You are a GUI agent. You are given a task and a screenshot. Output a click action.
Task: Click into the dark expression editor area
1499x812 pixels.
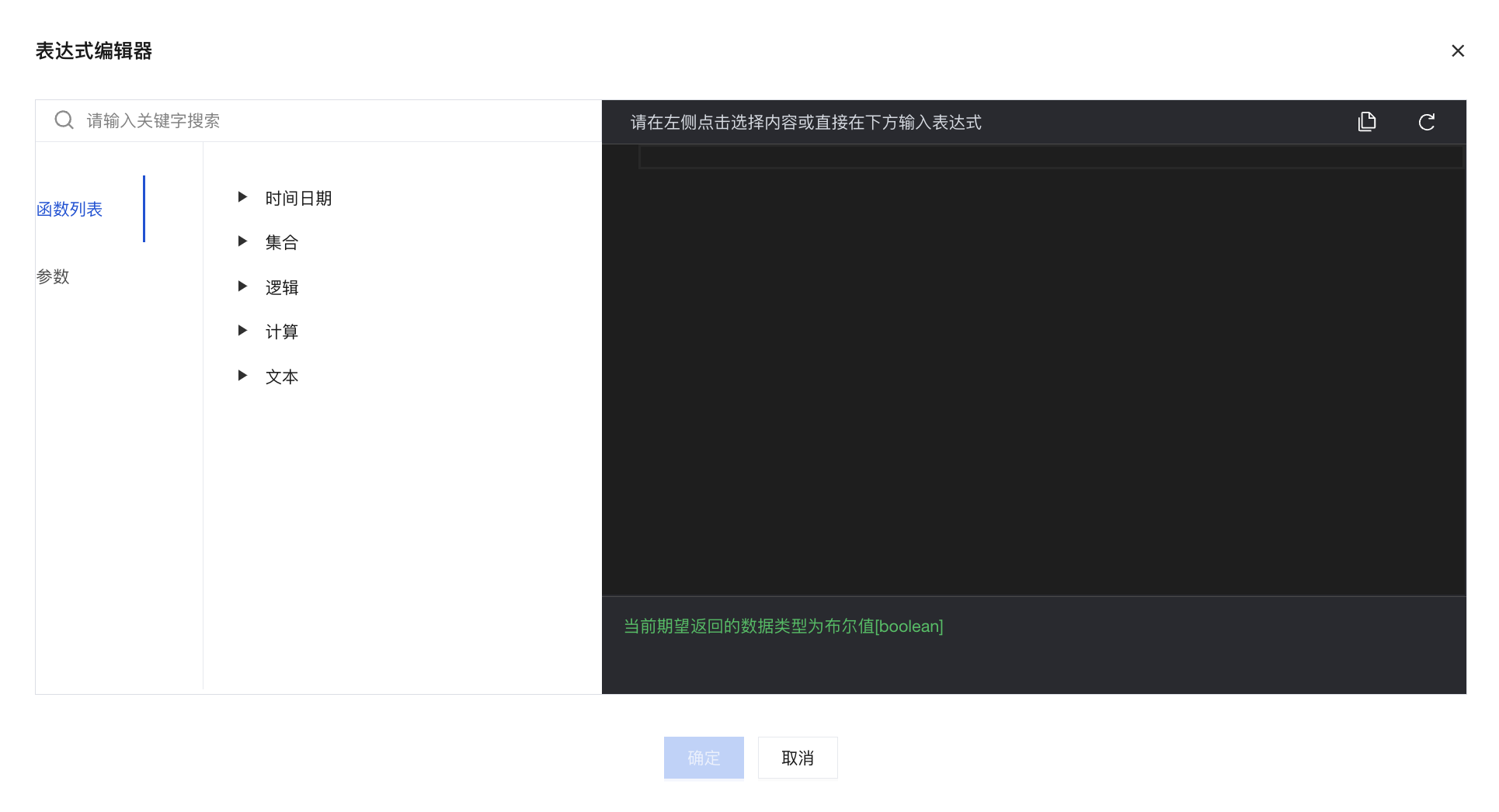(x=1034, y=370)
